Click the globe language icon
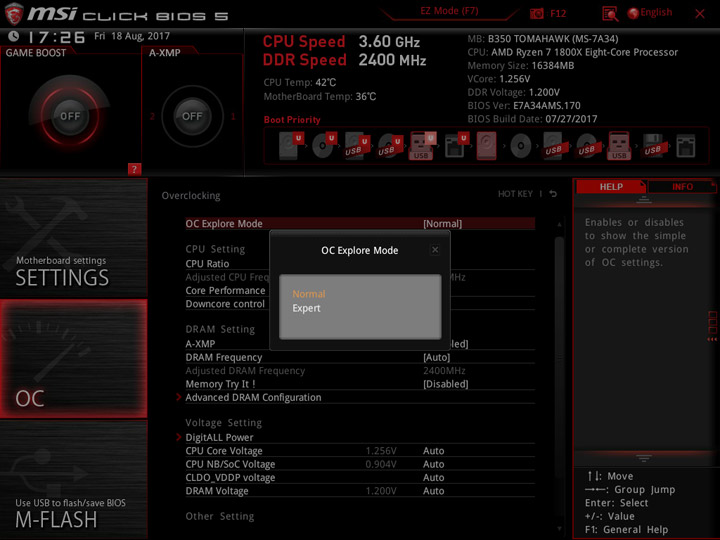720x540 pixels. [633, 13]
